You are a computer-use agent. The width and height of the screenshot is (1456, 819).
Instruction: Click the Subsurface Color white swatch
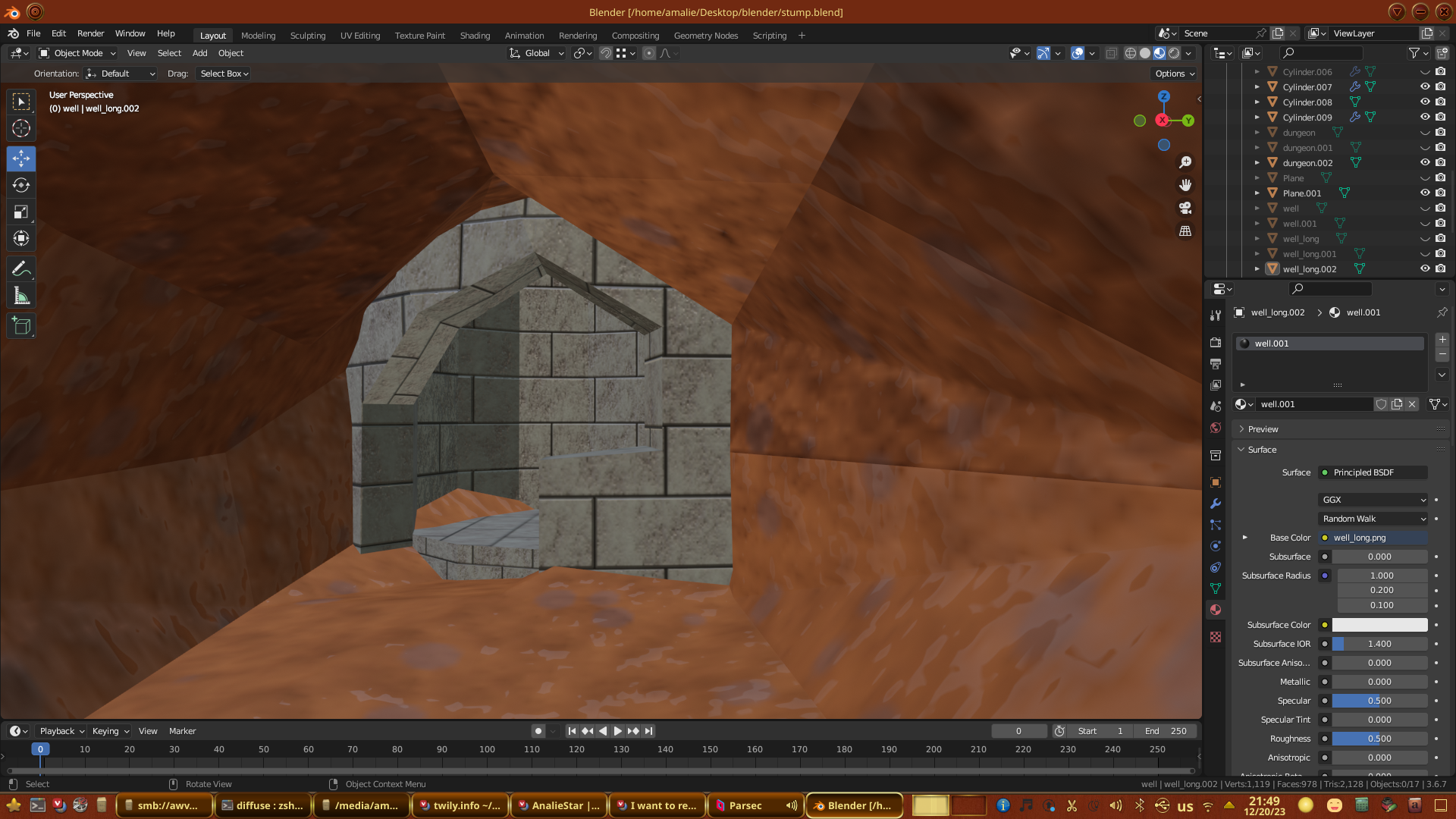tap(1379, 625)
